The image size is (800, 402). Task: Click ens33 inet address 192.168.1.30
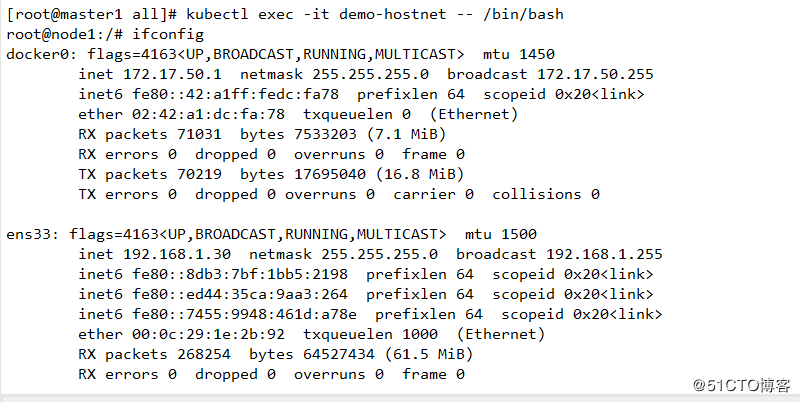click(177, 254)
